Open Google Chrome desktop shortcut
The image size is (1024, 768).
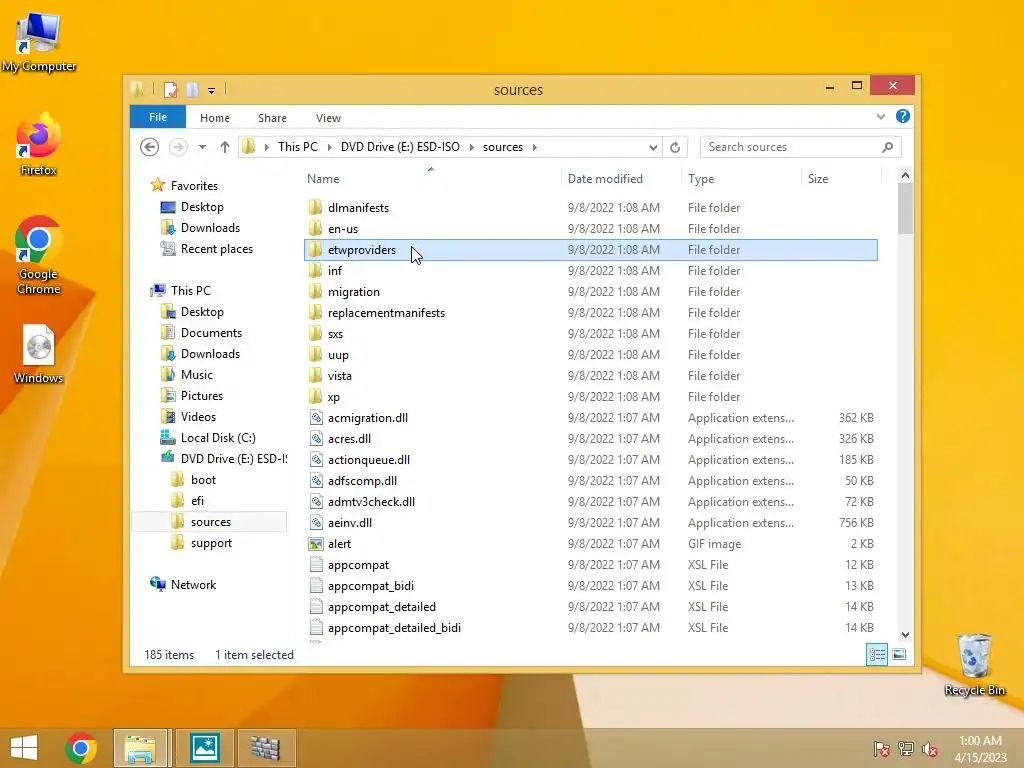click(x=39, y=255)
